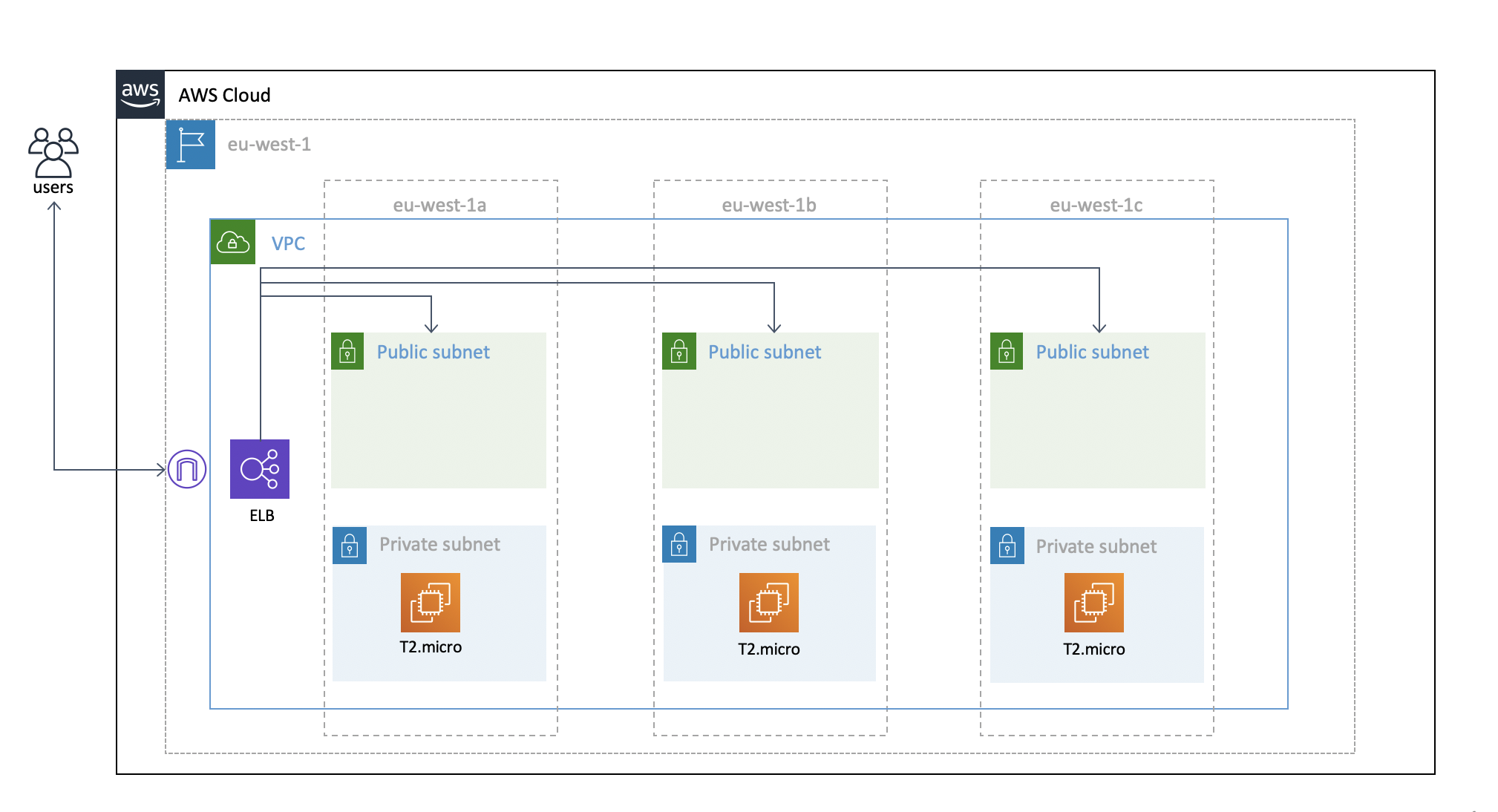Screen dimensions: 1498x812
Task: Click the eu-west-1 region flag icon
Action: click(x=191, y=145)
